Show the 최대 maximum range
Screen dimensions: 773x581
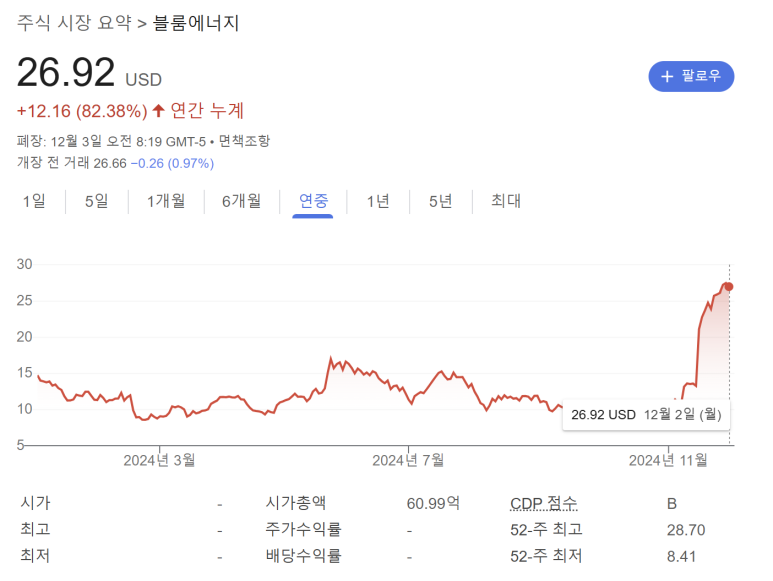click(506, 201)
